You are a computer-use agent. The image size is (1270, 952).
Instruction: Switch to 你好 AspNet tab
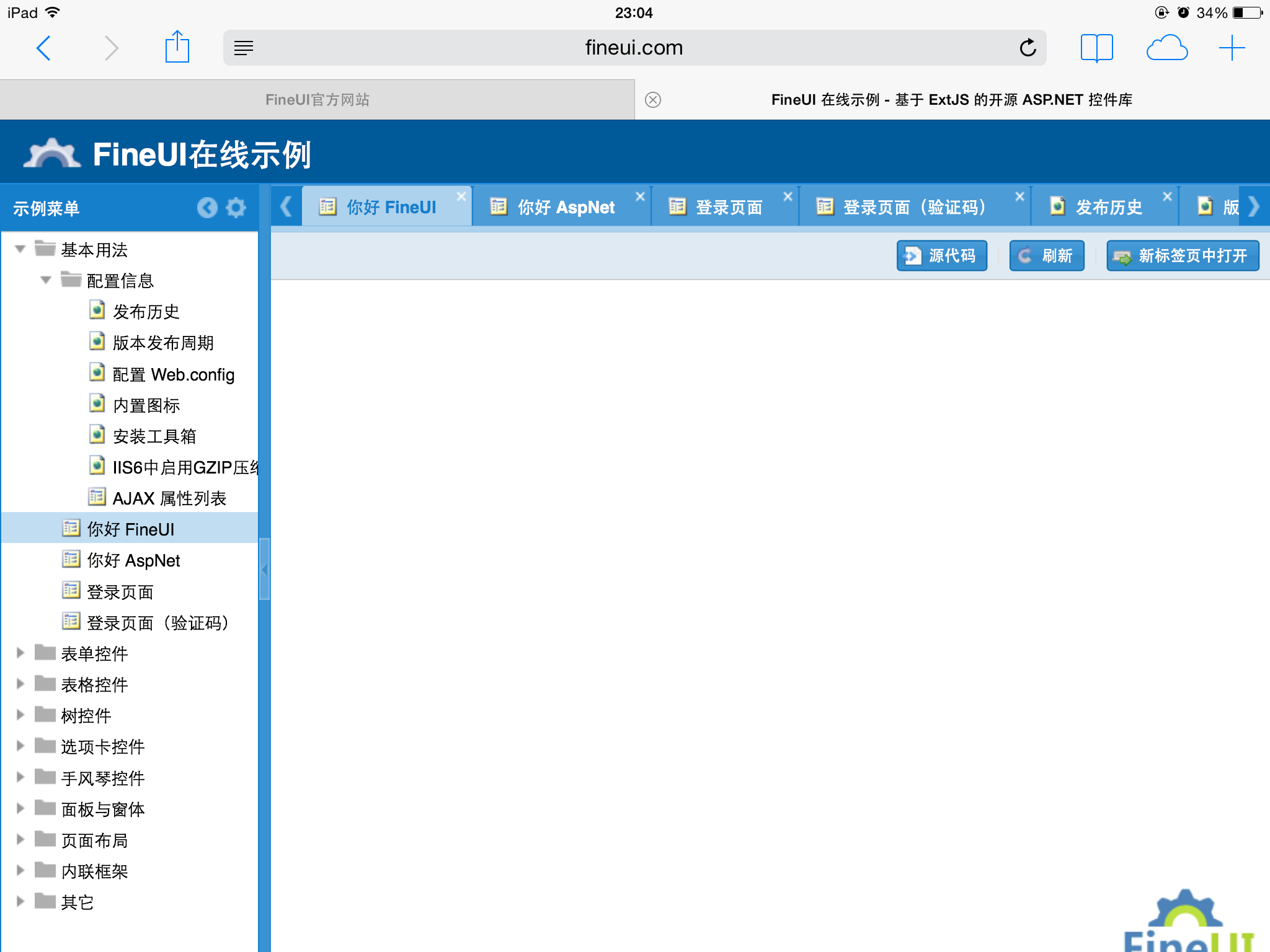(561, 206)
